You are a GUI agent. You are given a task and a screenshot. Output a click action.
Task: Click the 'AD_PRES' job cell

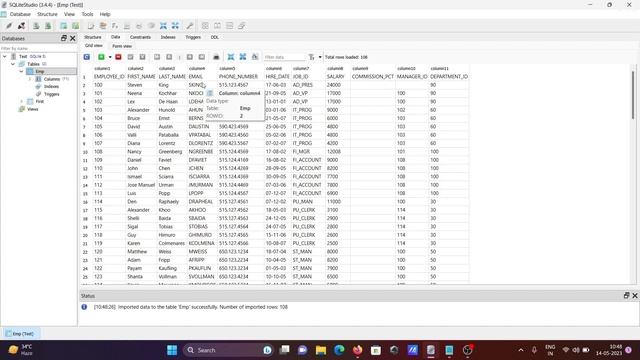tap(308, 85)
